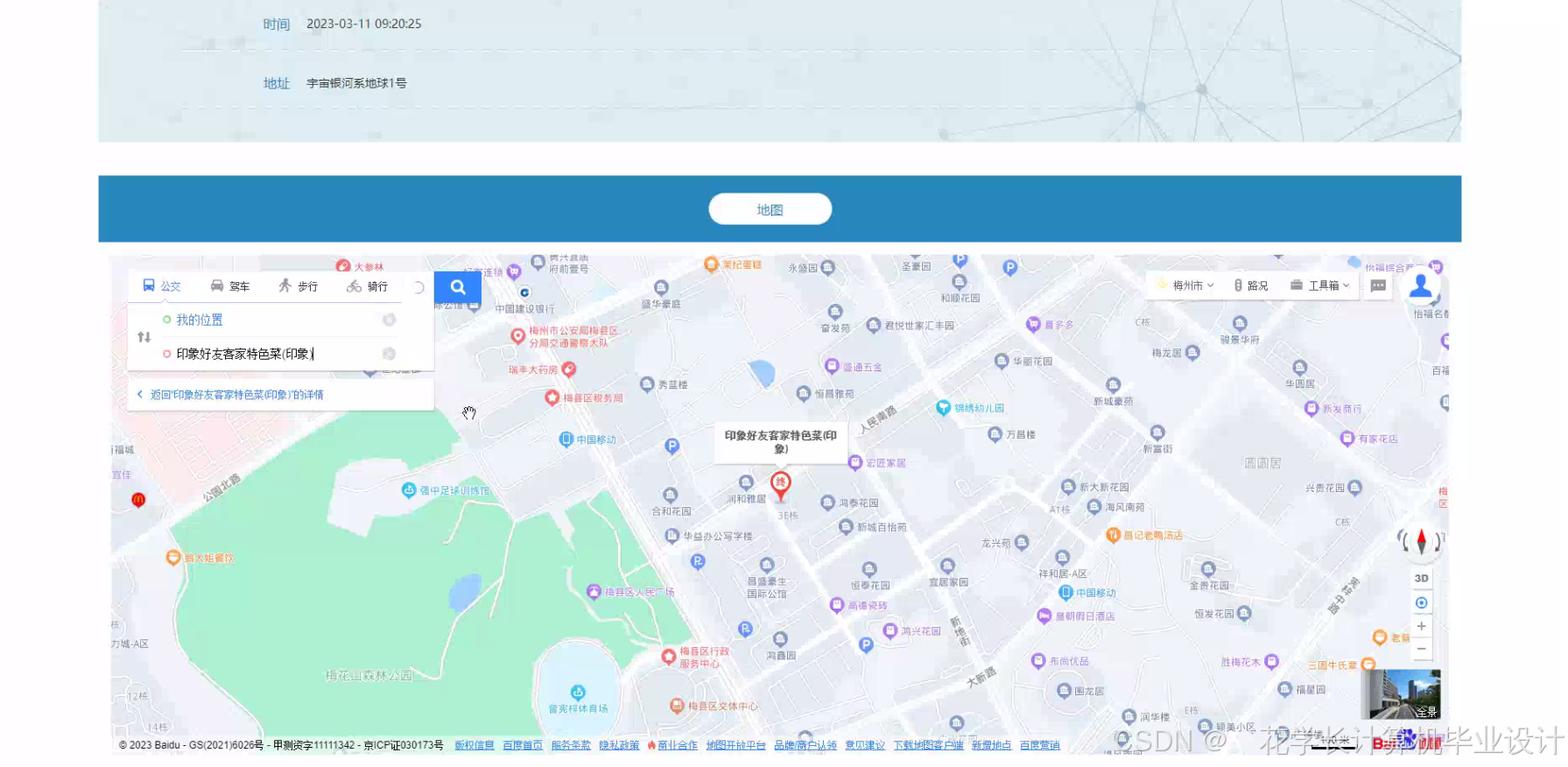
Task: Zoom out the map with minus button
Action: click(x=1421, y=649)
